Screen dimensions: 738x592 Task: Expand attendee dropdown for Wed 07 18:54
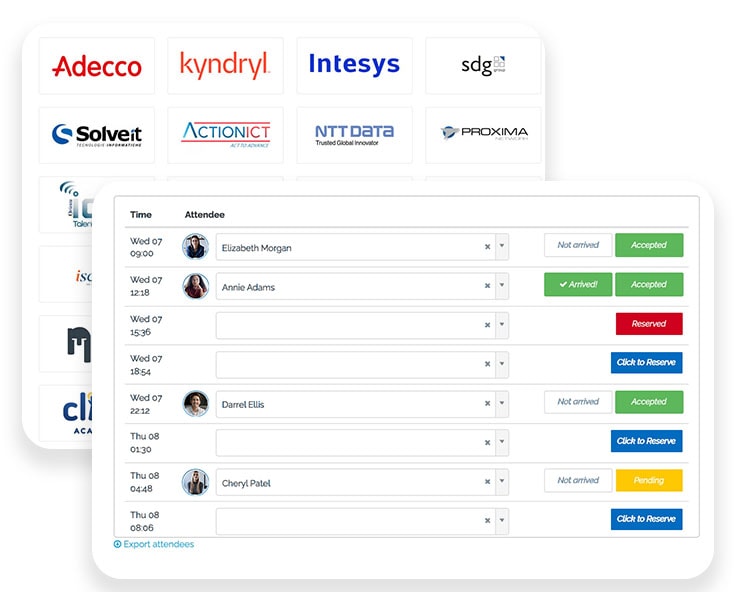click(502, 364)
